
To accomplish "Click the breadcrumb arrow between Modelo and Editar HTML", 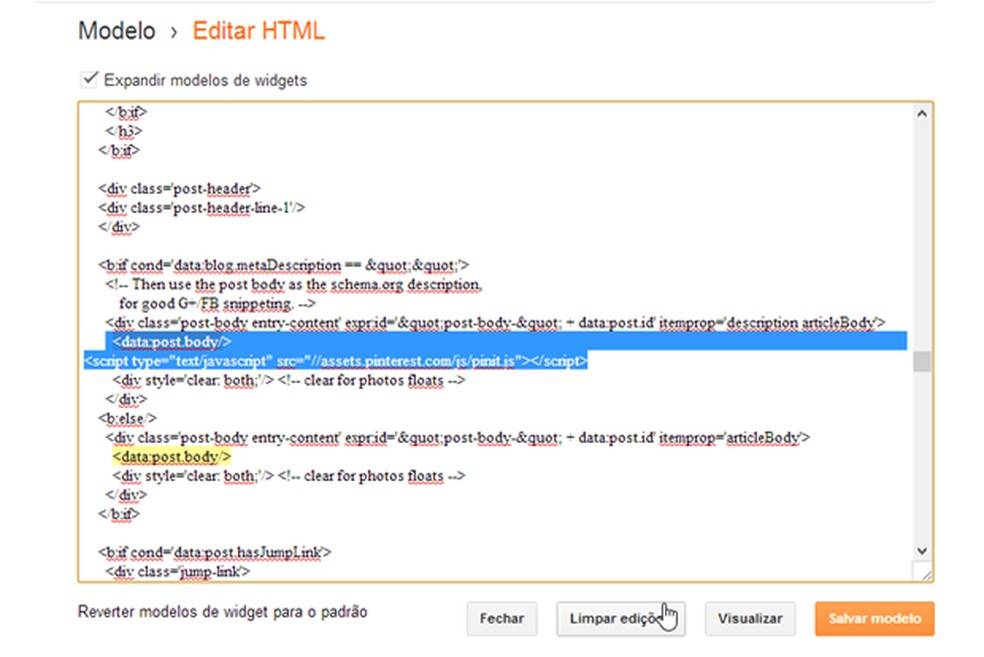I will (172, 30).
